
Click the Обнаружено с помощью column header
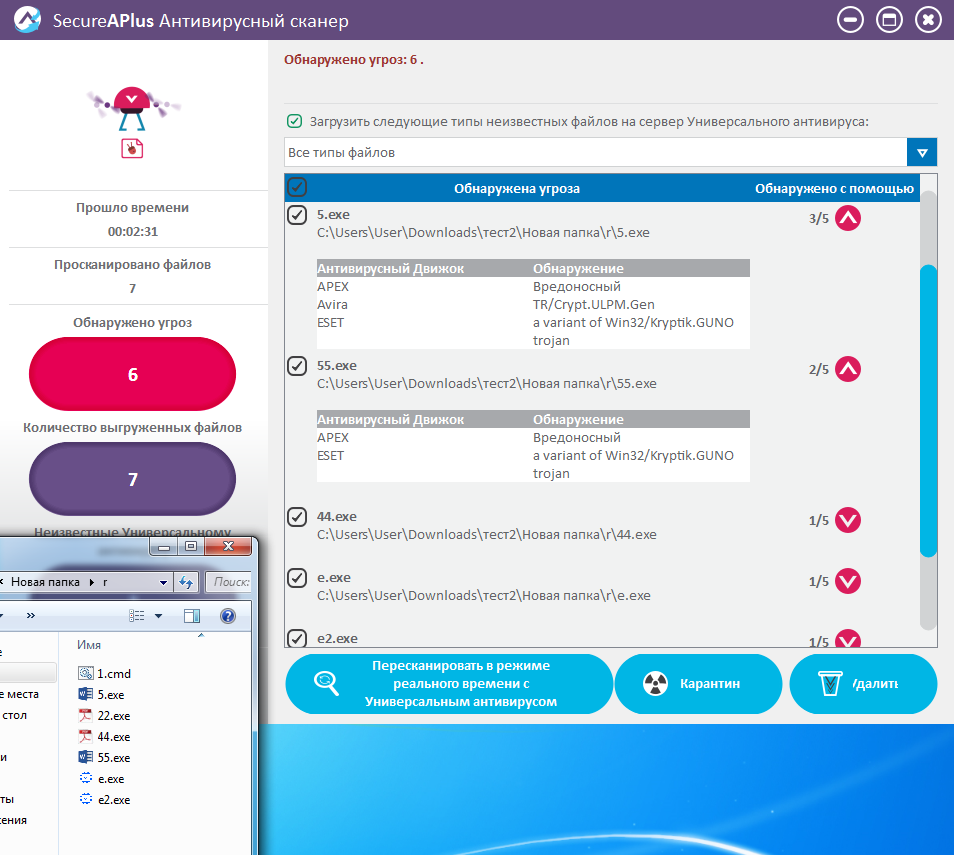tap(834, 189)
